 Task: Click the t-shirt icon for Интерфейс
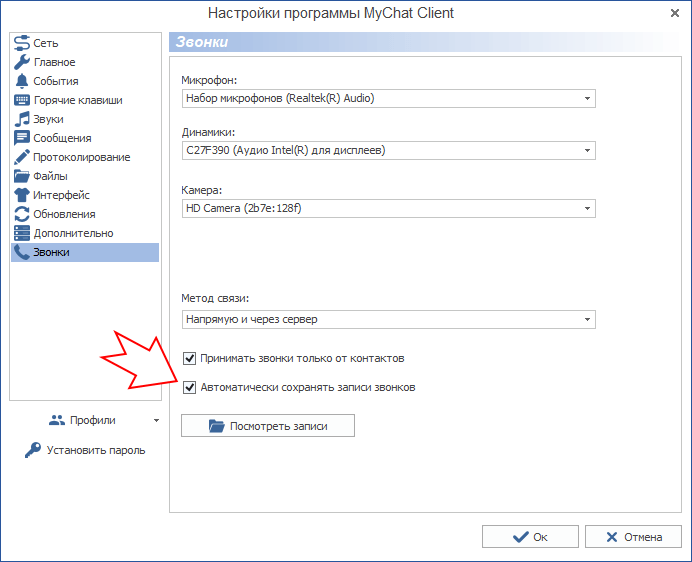[x=22, y=195]
